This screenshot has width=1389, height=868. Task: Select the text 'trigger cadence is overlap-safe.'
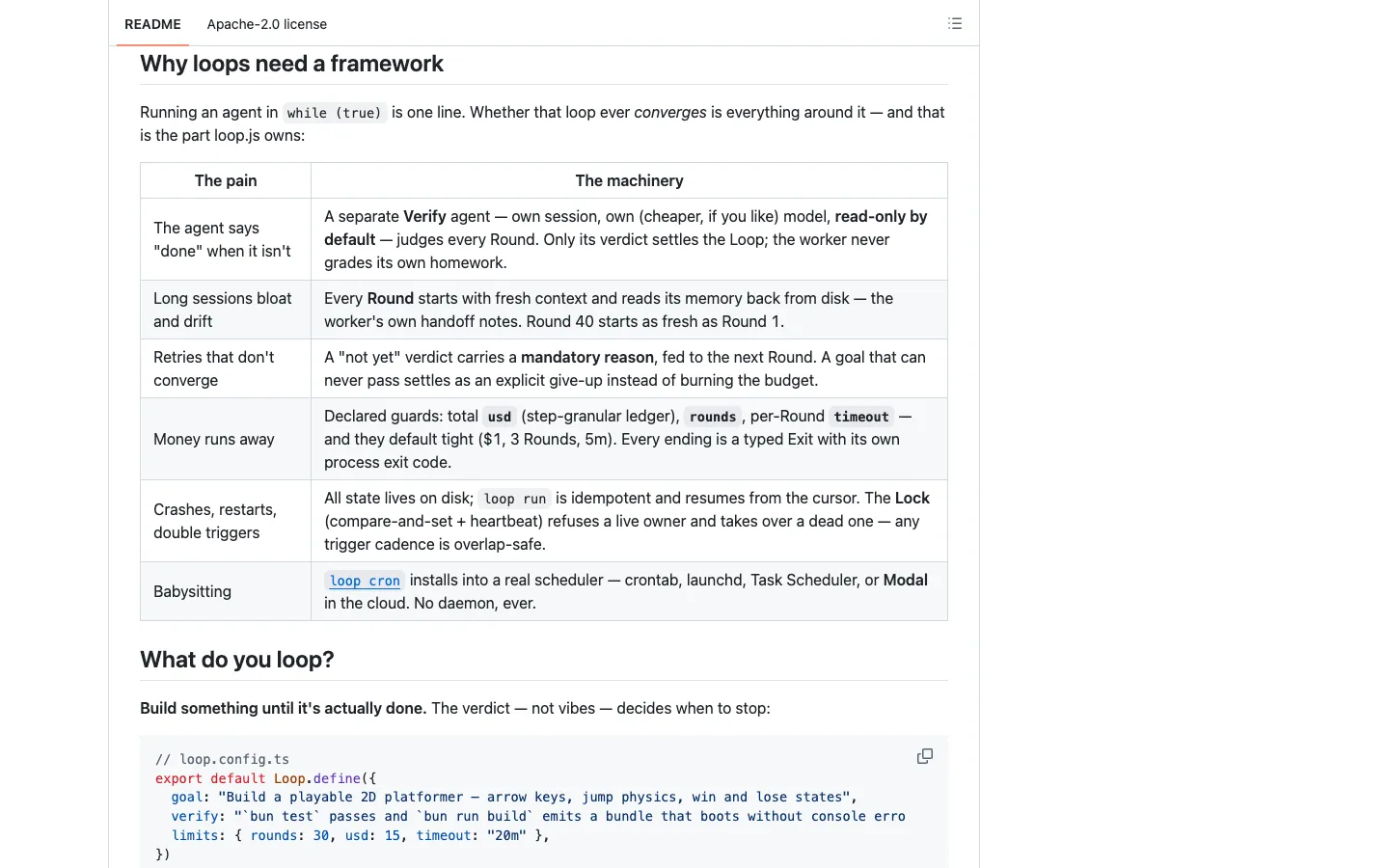pyautogui.click(x=435, y=544)
